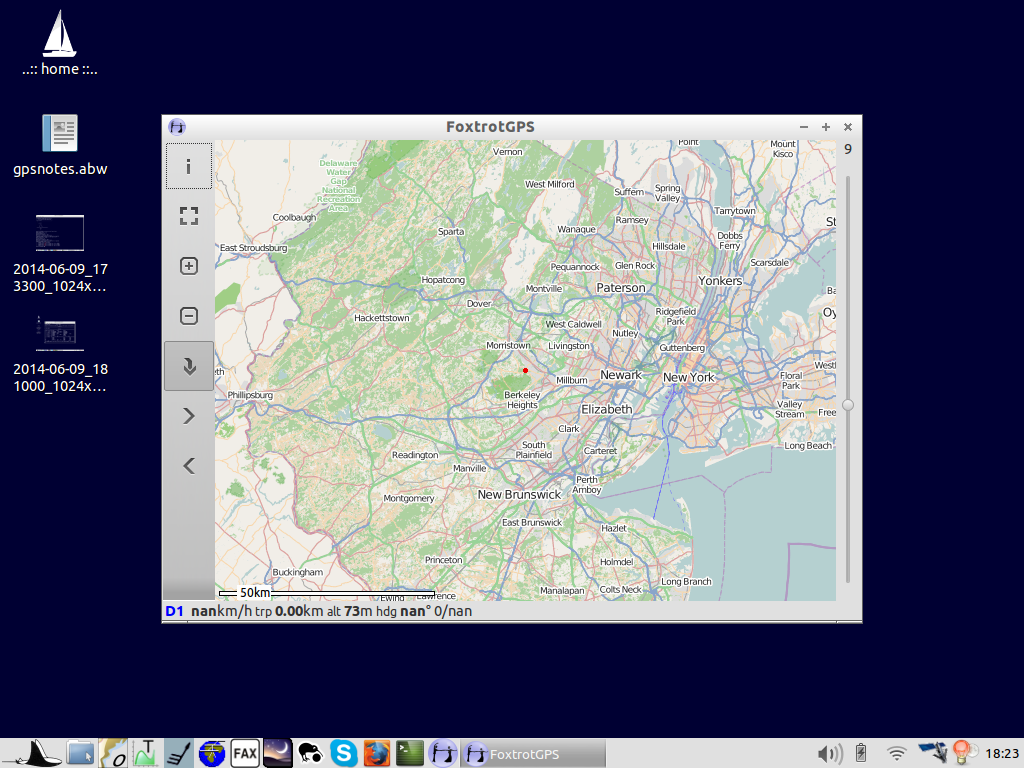Image resolution: width=1024 pixels, height=768 pixels.
Task: Click FoxtrotGPS taskbar window button
Action: click(x=533, y=754)
